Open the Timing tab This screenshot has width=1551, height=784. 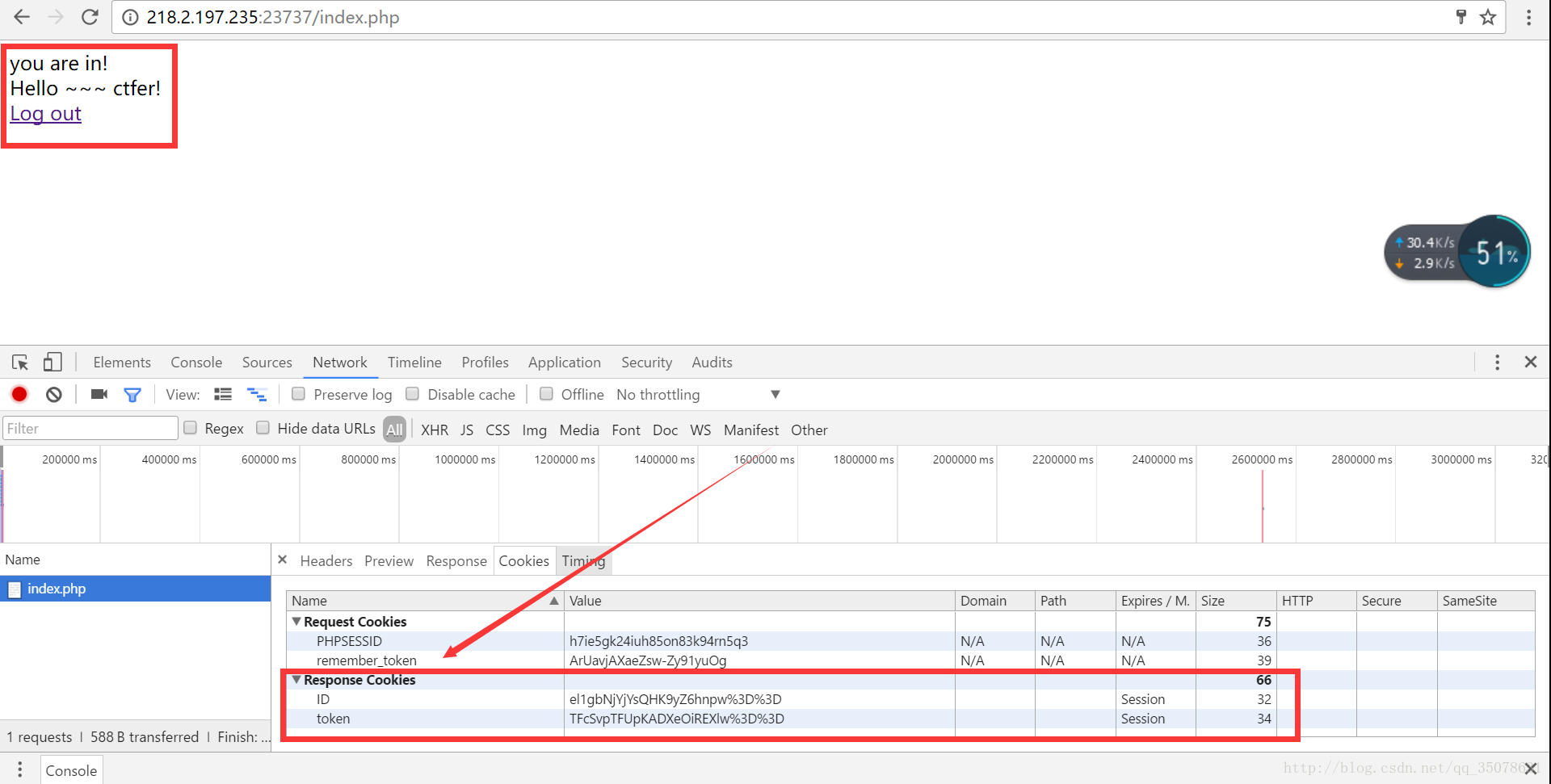pos(583,561)
